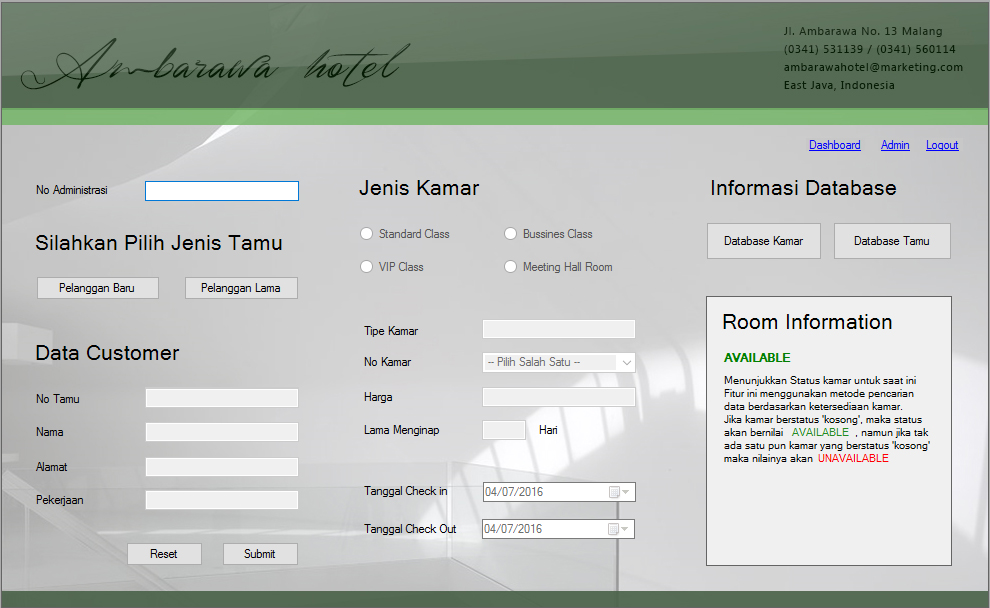The width and height of the screenshot is (990, 608).
Task: Open the Tanggal Check Out date dropdown arrow
Action: pyautogui.click(x=627, y=529)
